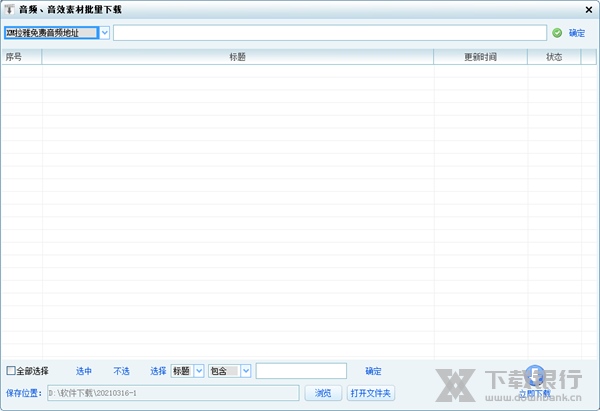The width and height of the screenshot is (600, 411).
Task: Click 确定 link next to the URL field
Action: point(577,33)
